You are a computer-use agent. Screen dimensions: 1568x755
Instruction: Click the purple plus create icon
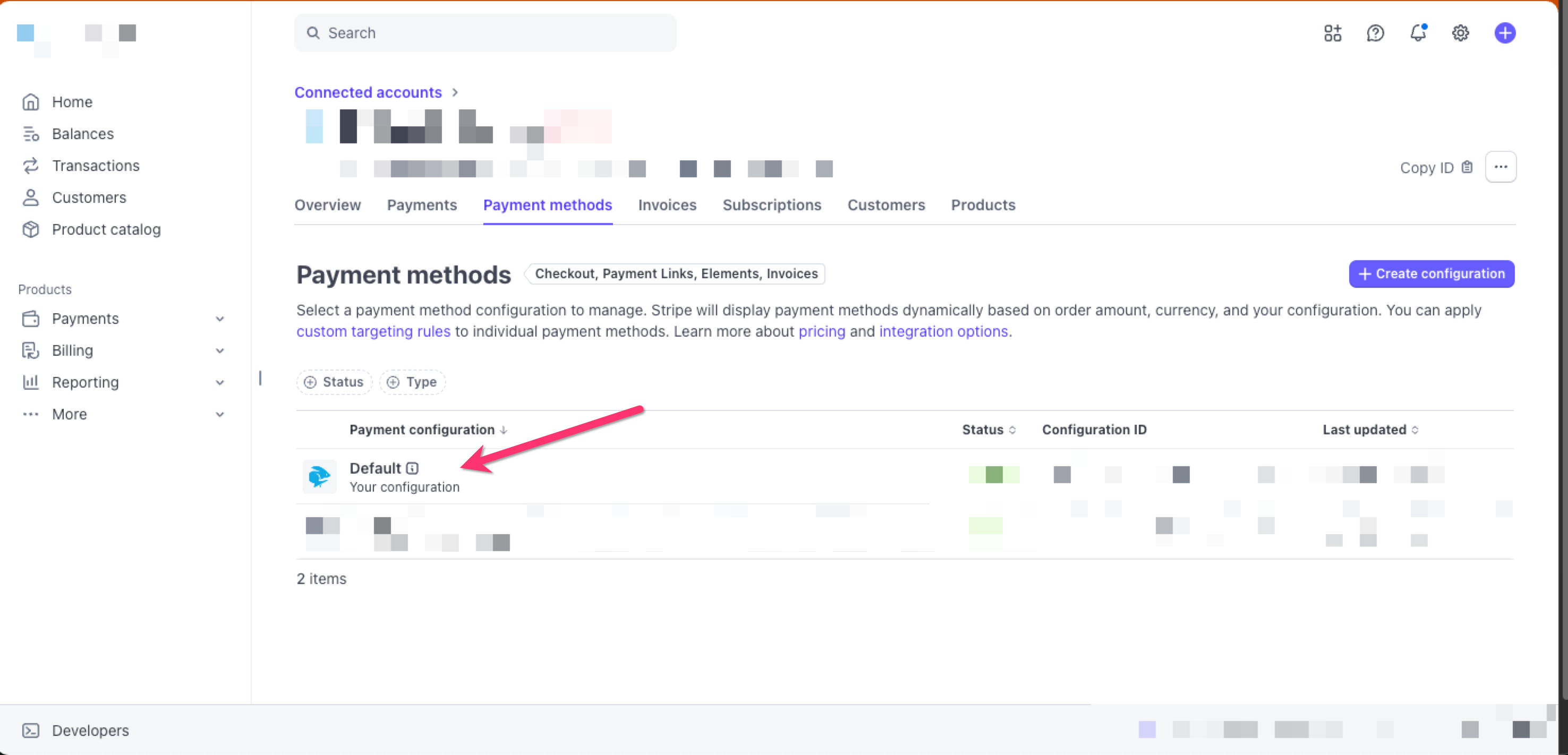(x=1504, y=33)
